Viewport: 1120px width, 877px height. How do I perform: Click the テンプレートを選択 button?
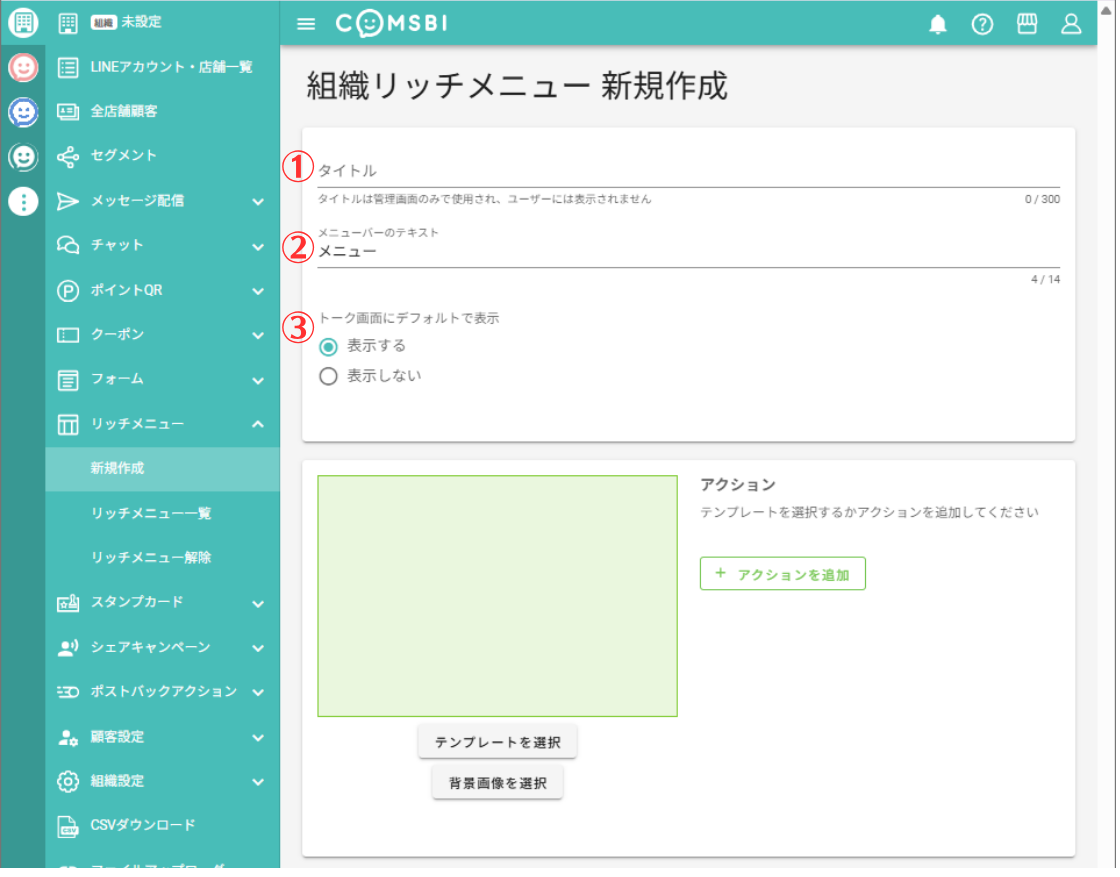pyautogui.click(x=497, y=743)
